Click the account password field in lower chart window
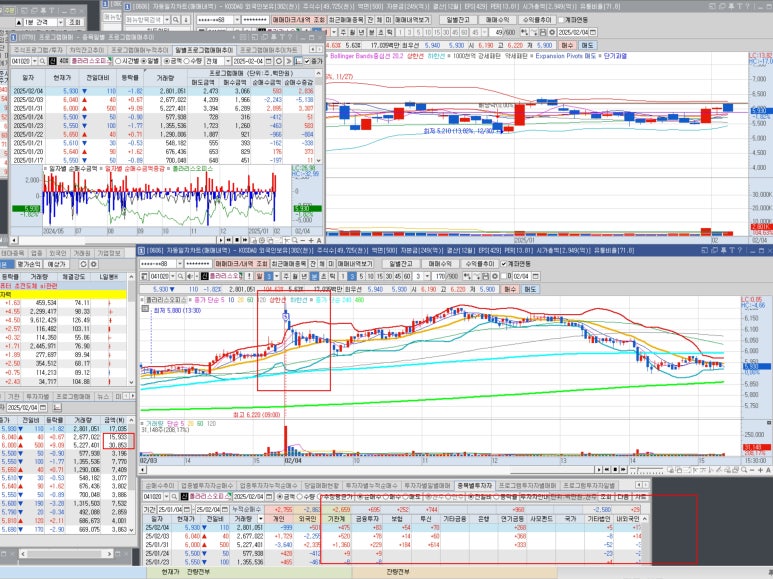The width and height of the screenshot is (773, 579). click(x=198, y=264)
